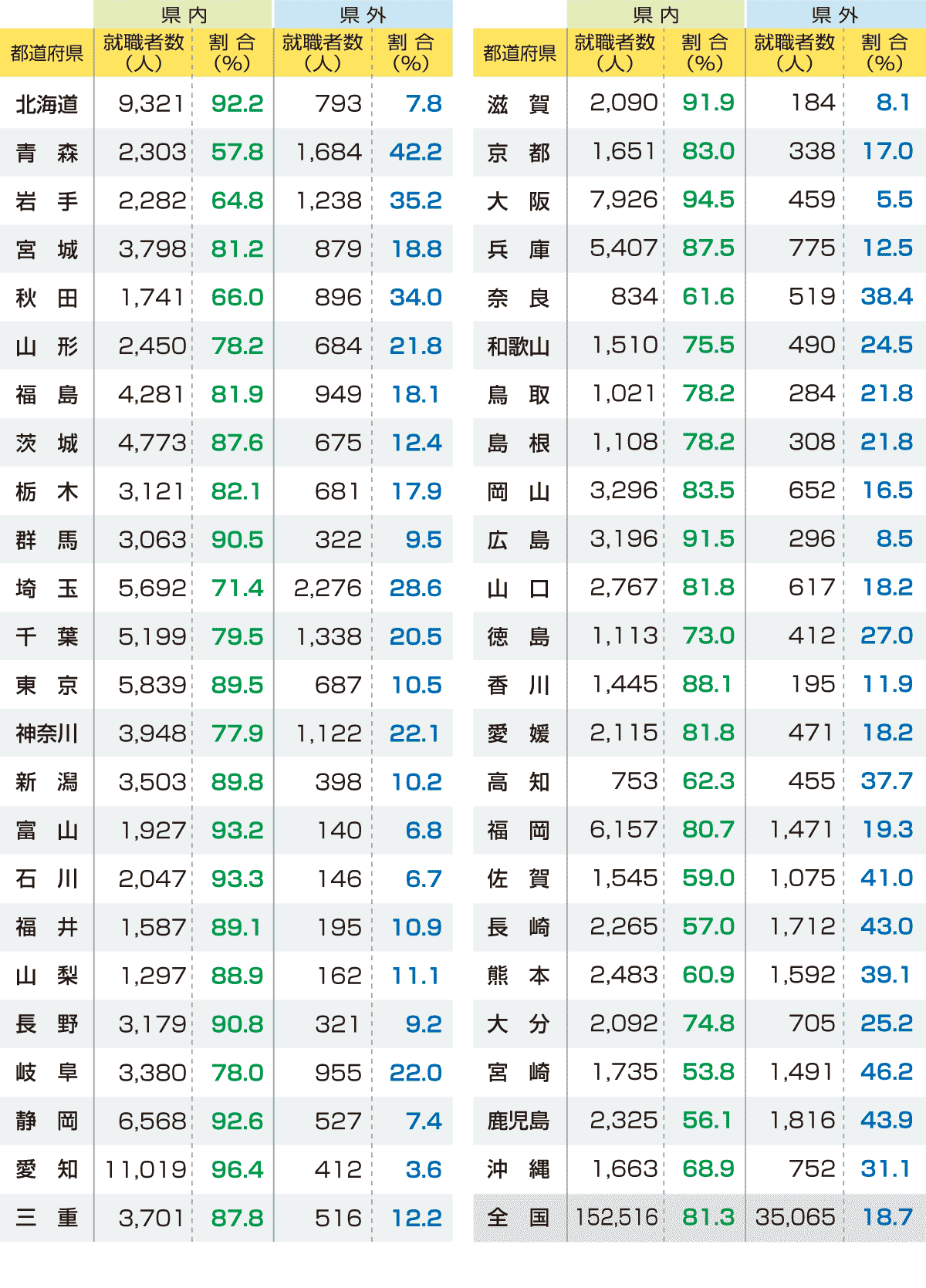The image size is (926, 1288).
Task: Click 愛知's 96.4 in-prefecture percentage
Action: pyautogui.click(x=237, y=1170)
